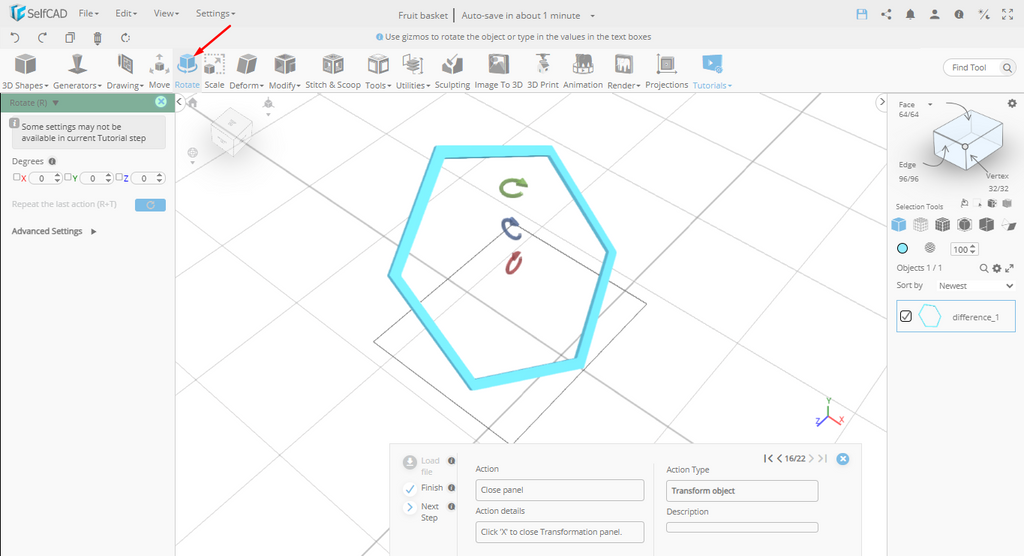Click the save floppy disk icon
This screenshot has height=556, width=1024.
pos(862,14)
